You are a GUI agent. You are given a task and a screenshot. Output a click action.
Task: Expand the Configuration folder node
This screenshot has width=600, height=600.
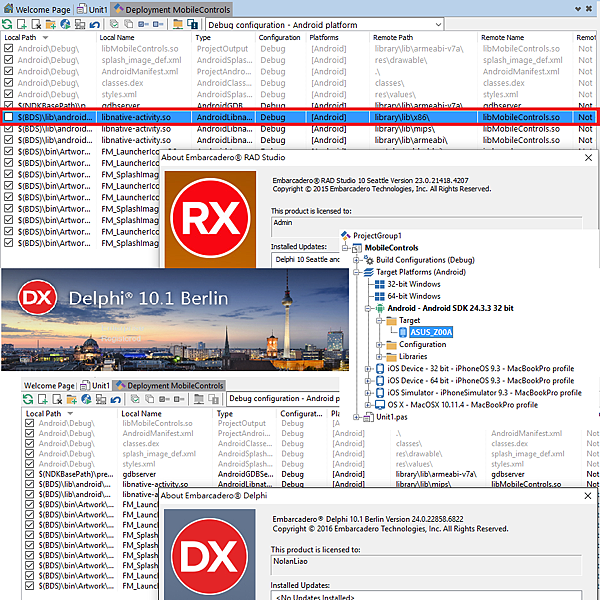pos(379,345)
